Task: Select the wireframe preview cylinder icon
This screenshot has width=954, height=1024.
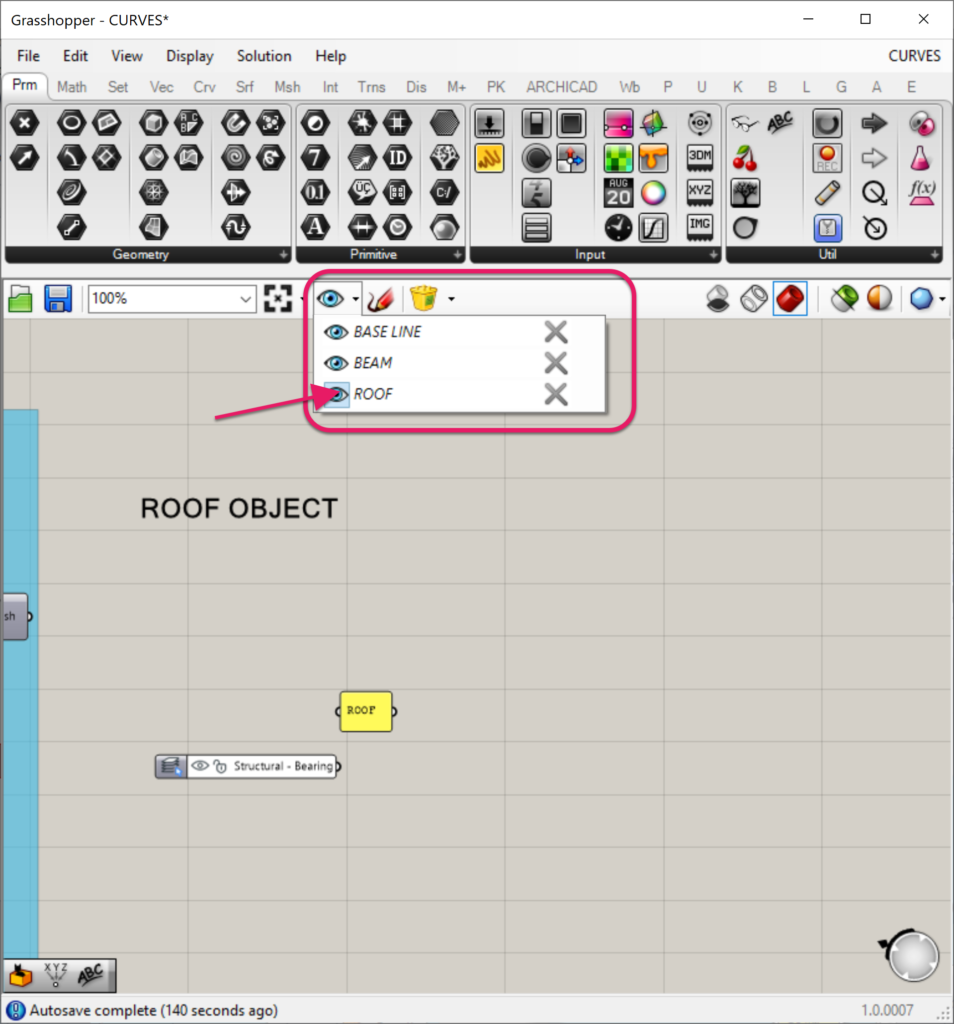Action: 756,298
